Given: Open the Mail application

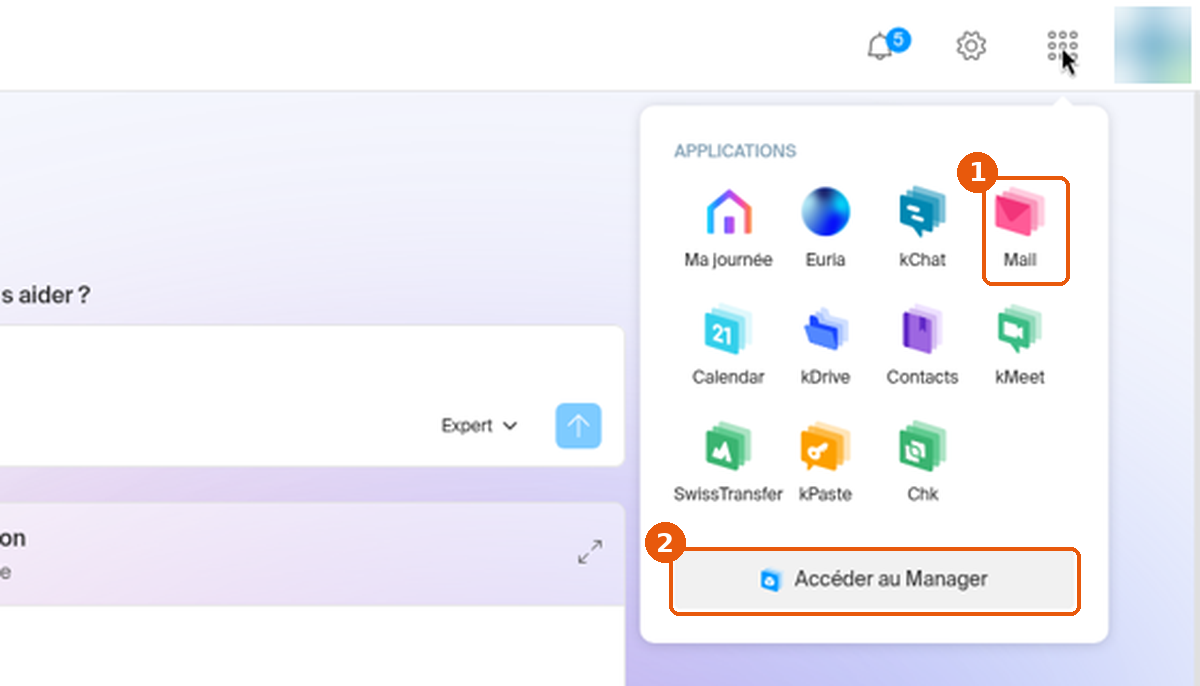Looking at the screenshot, I should coord(1020,228).
